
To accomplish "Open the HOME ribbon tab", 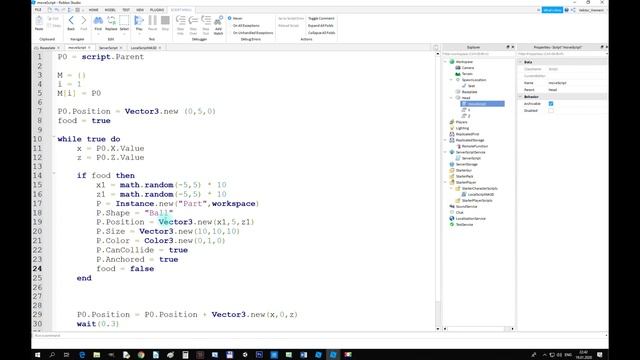I will click(x=93, y=10).
